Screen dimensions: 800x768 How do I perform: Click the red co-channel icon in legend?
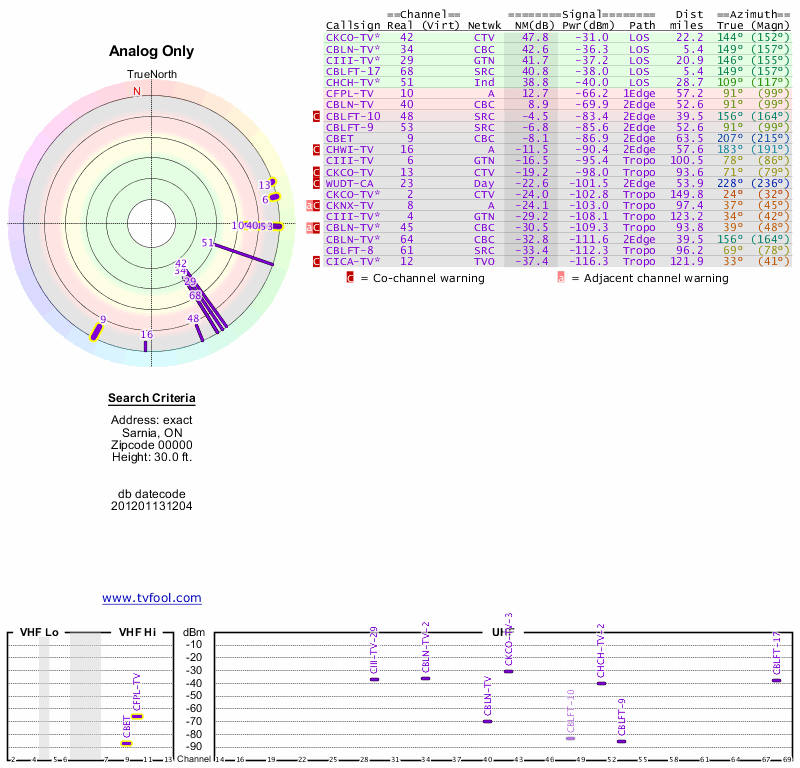point(350,278)
